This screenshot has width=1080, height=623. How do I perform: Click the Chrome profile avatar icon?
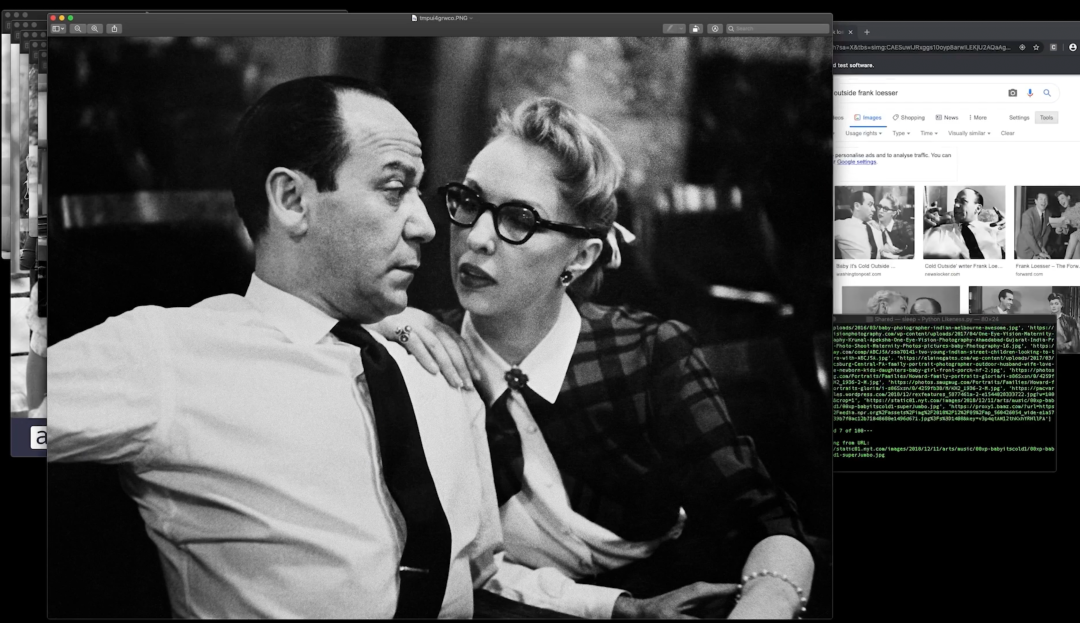[x=1072, y=47]
